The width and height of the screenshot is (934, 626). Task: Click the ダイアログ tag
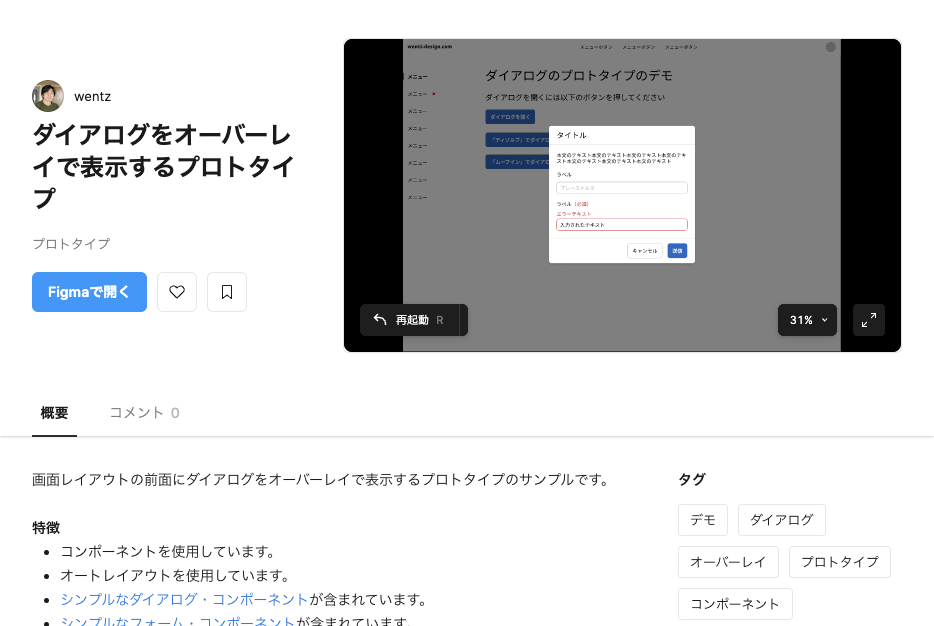click(x=781, y=520)
